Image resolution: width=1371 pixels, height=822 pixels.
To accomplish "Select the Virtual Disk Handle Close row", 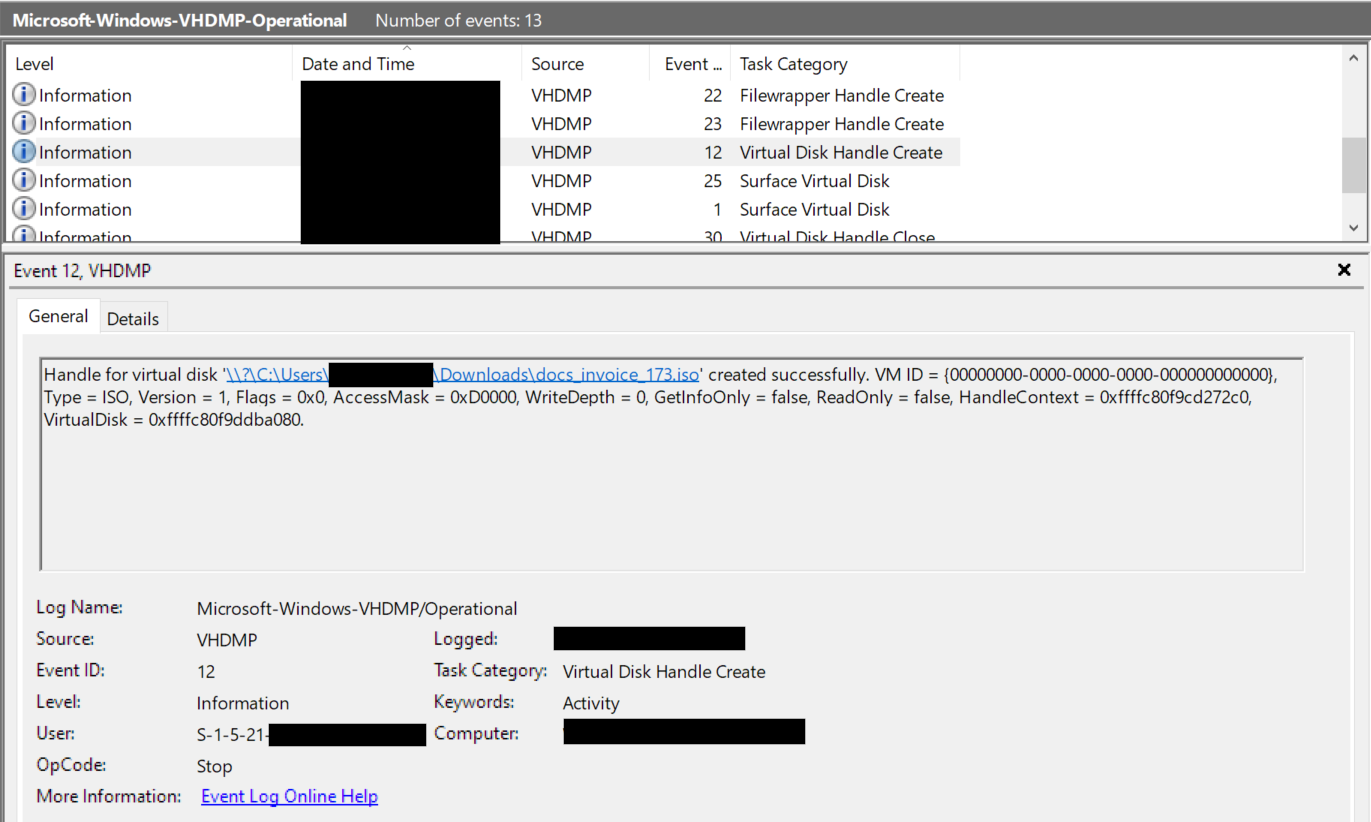I will click(x=482, y=235).
